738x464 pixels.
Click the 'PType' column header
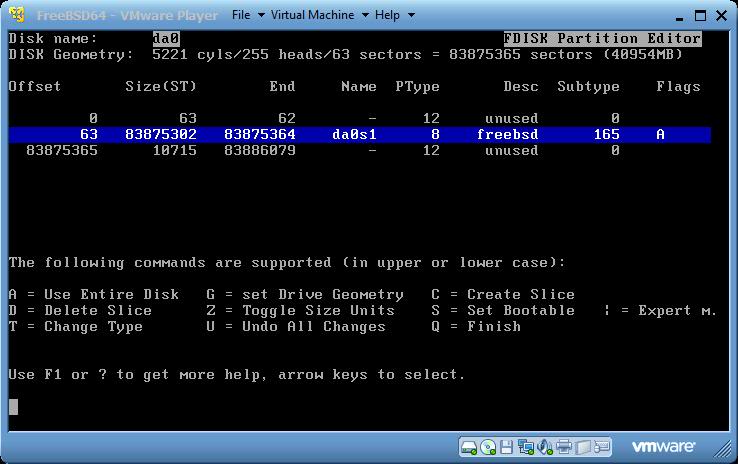[417, 87]
